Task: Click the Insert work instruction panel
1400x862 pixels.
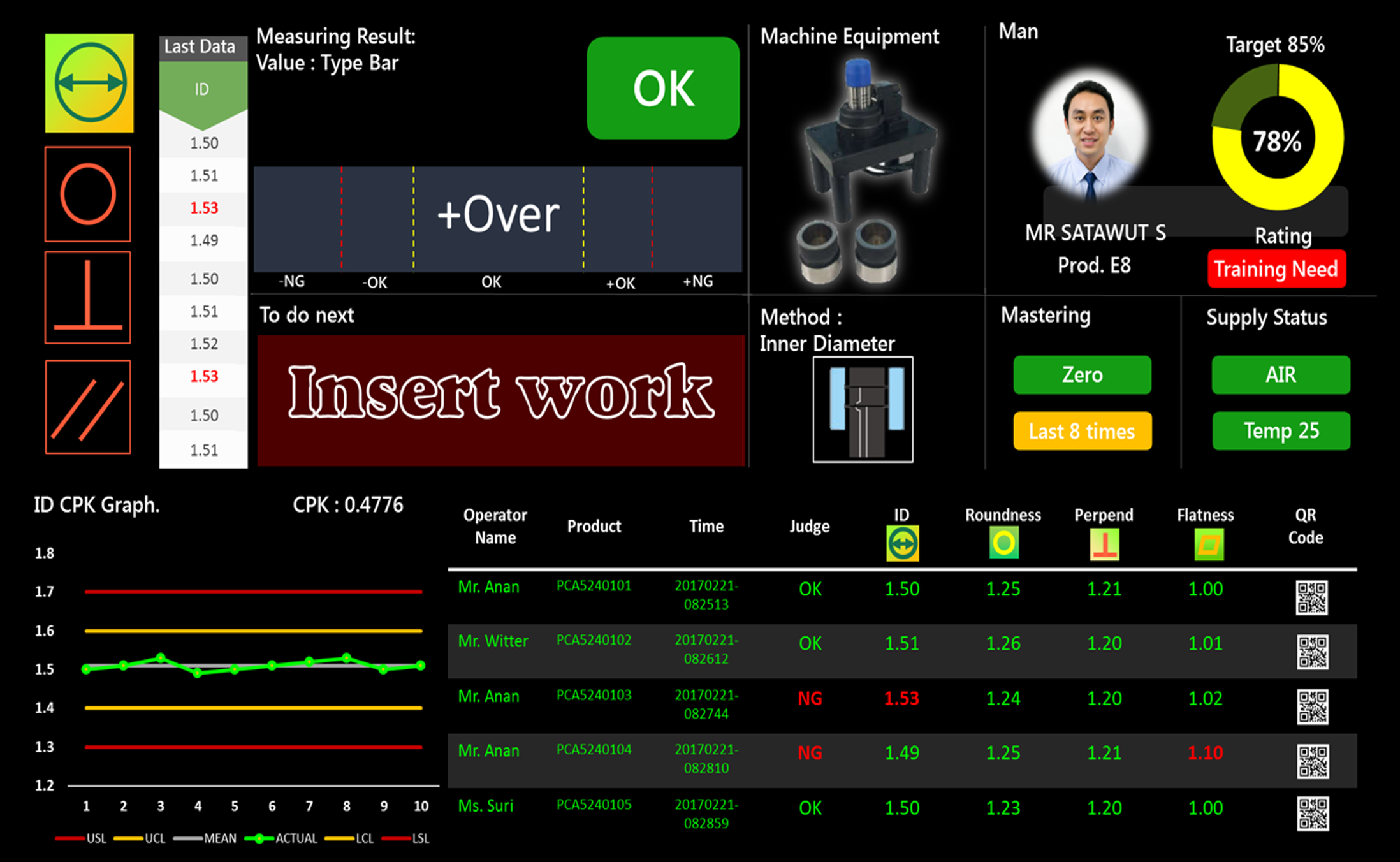Action: pyautogui.click(x=501, y=400)
